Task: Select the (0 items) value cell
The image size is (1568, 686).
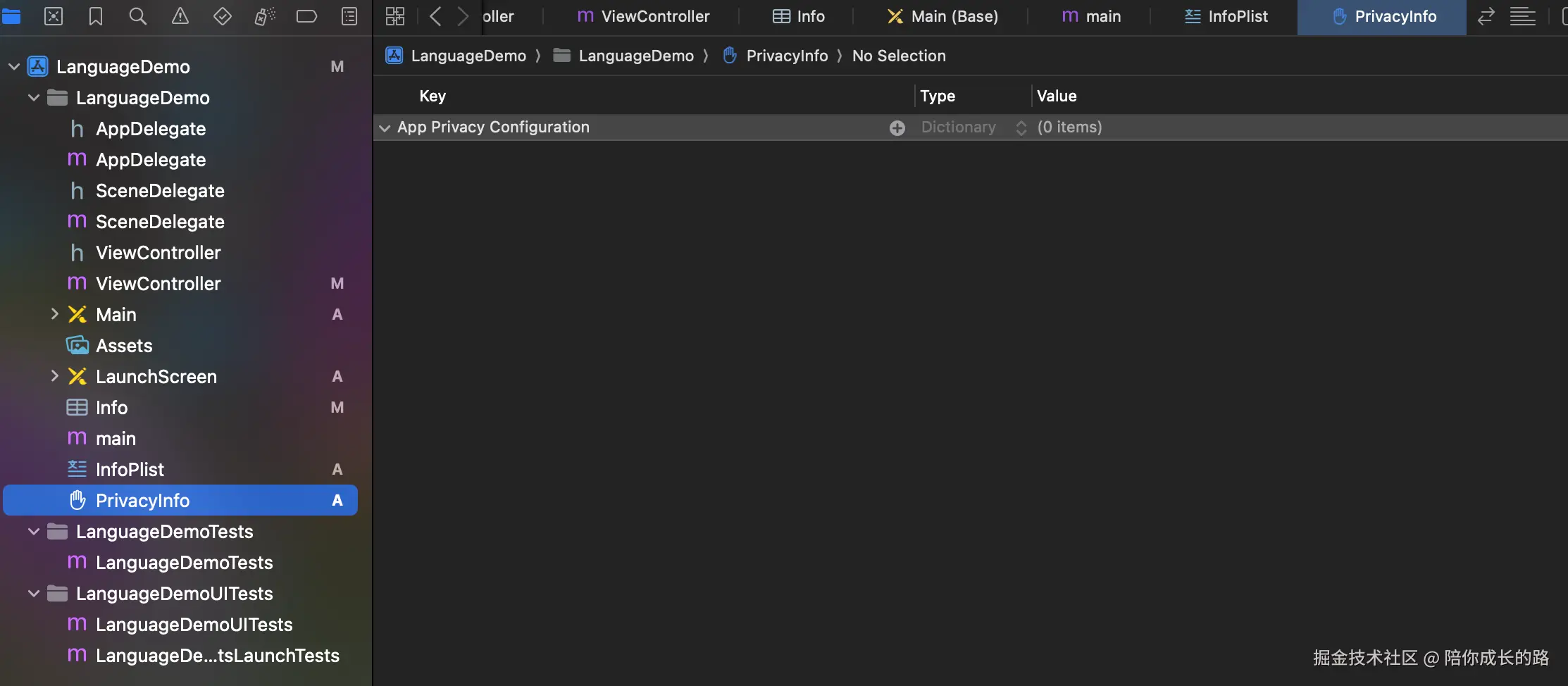Action: pos(1069,127)
